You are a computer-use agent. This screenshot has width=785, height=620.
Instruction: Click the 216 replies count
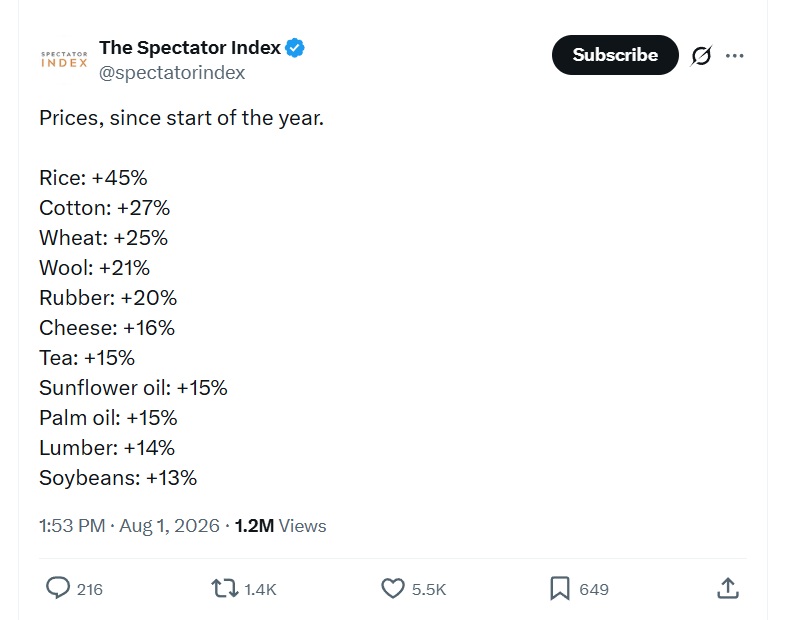[90, 589]
